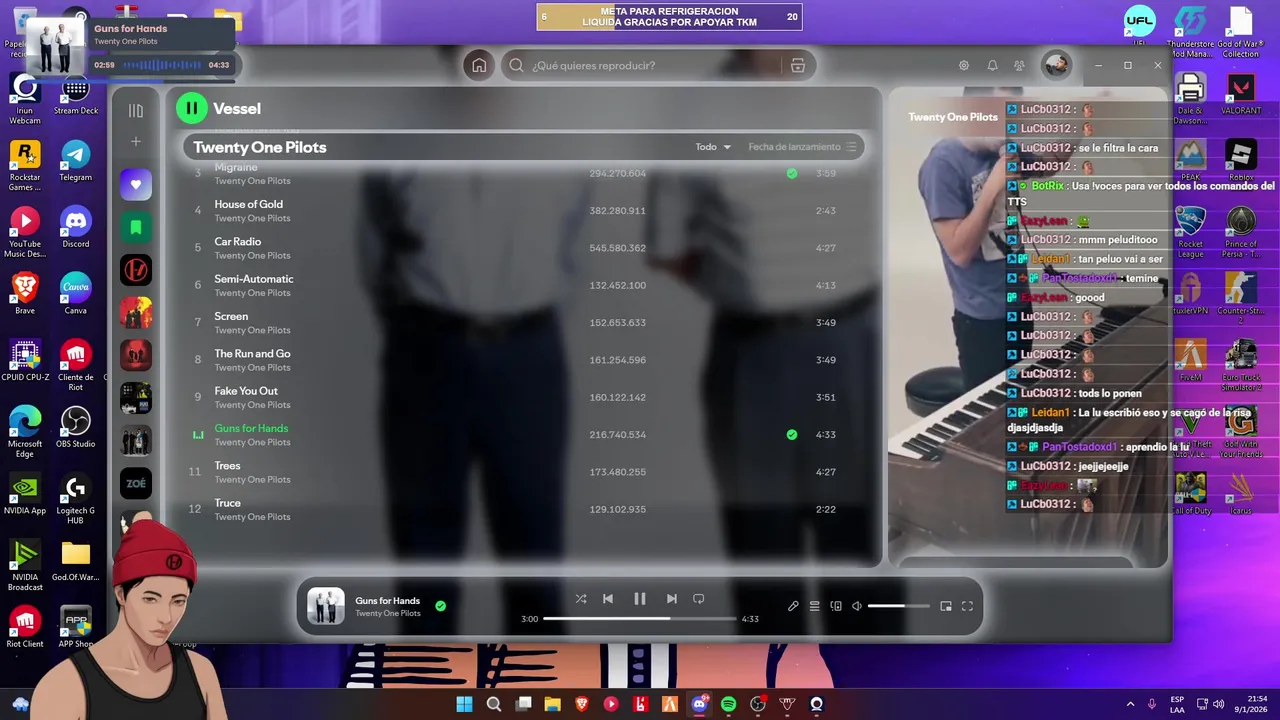Click Twenty One Pilots label on video panel
Screen dimensions: 1280x720
pos(953,117)
